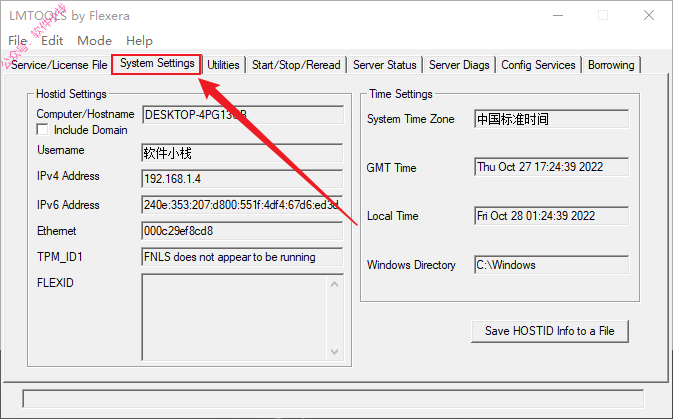
Task: Open the Server Diags tab
Action: tap(459, 65)
